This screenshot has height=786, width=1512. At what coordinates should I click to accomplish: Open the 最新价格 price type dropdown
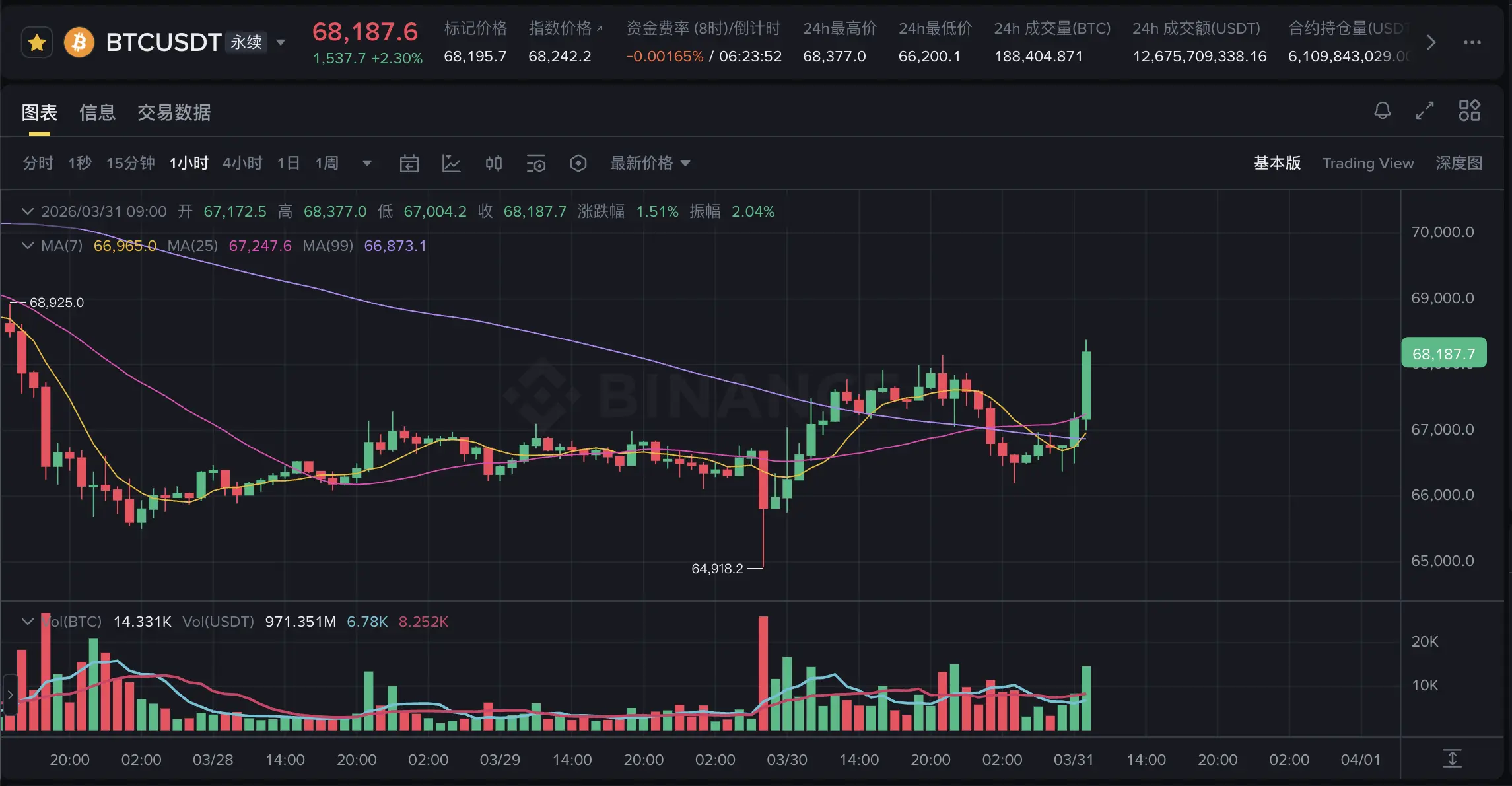click(x=650, y=163)
